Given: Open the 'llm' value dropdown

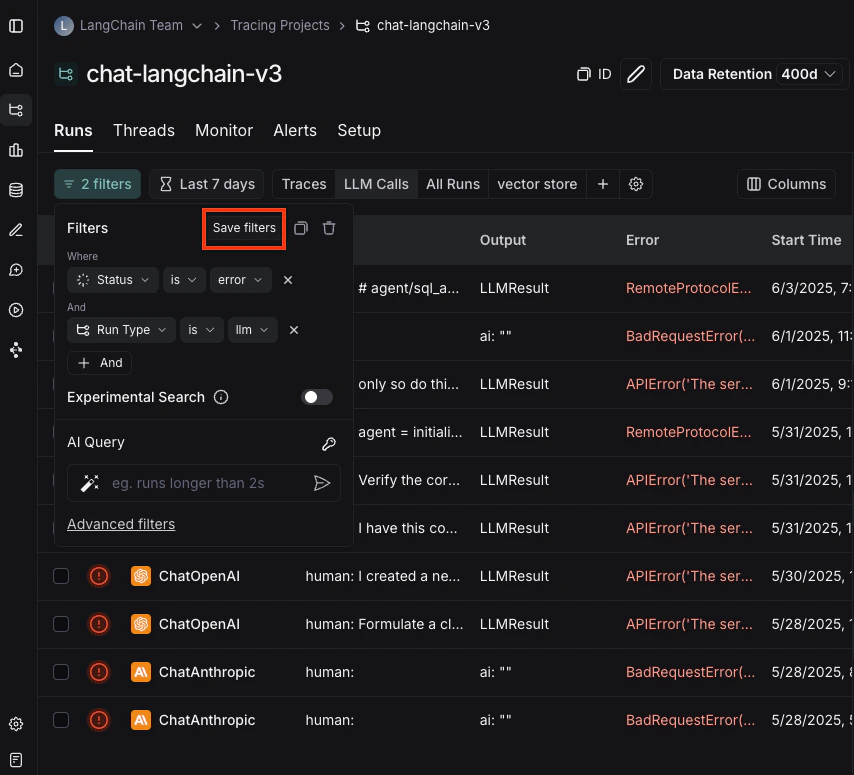Looking at the screenshot, I should 253,330.
